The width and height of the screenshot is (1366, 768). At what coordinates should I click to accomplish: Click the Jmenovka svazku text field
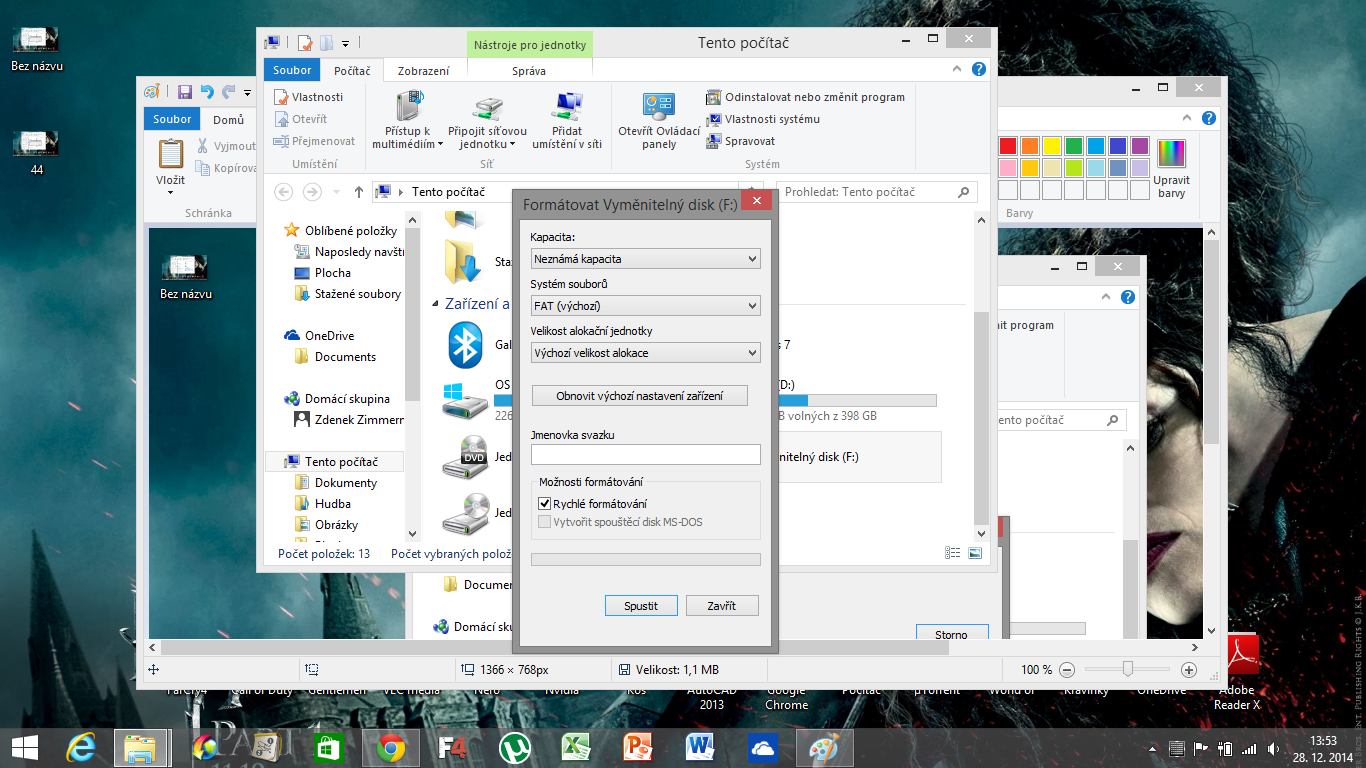(x=645, y=455)
